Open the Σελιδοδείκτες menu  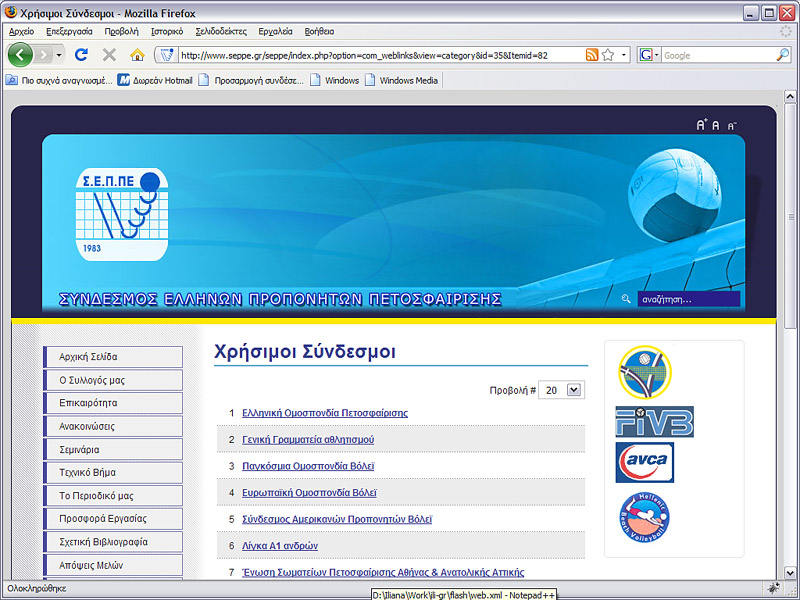click(221, 32)
